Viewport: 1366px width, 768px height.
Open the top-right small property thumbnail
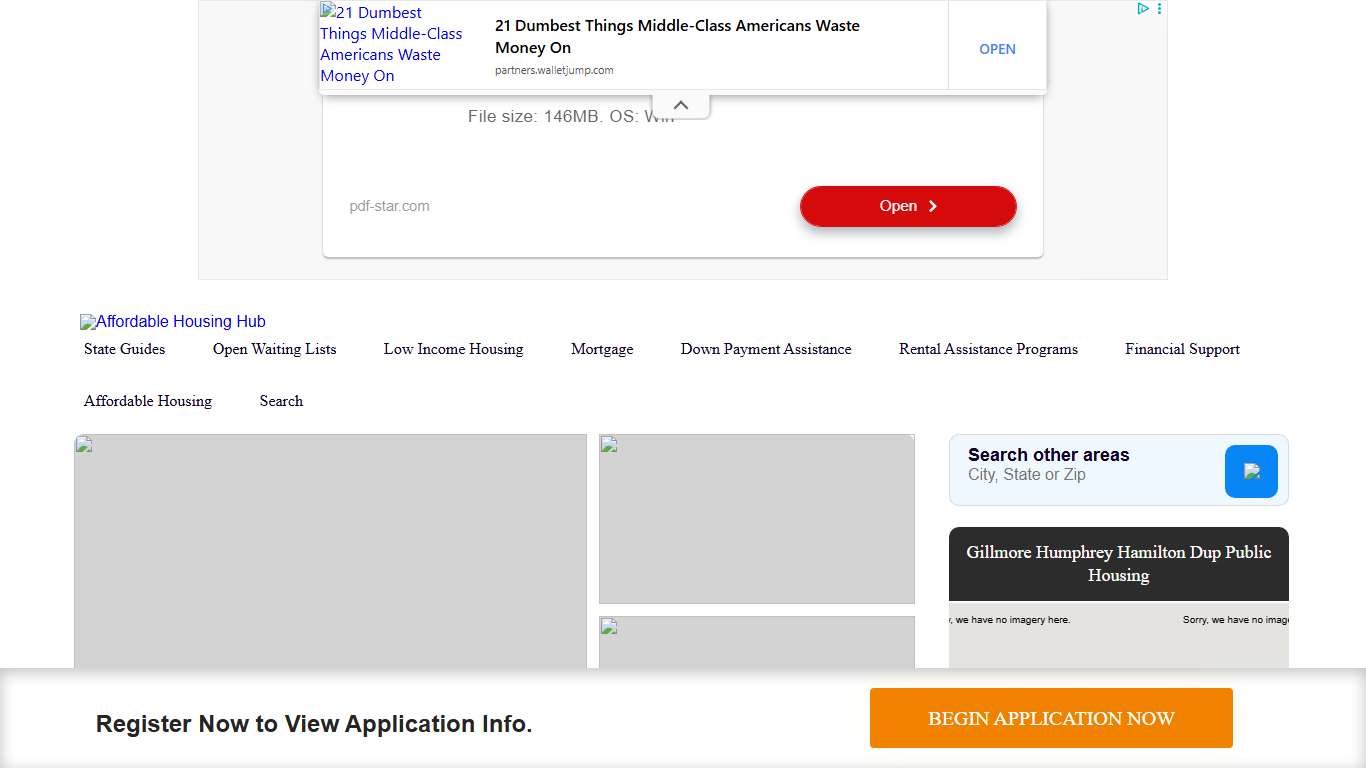pyautogui.click(x=756, y=518)
